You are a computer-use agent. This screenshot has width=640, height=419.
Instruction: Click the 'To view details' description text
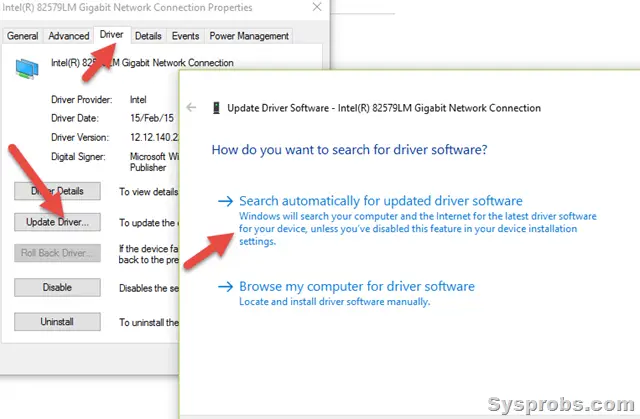point(149,192)
